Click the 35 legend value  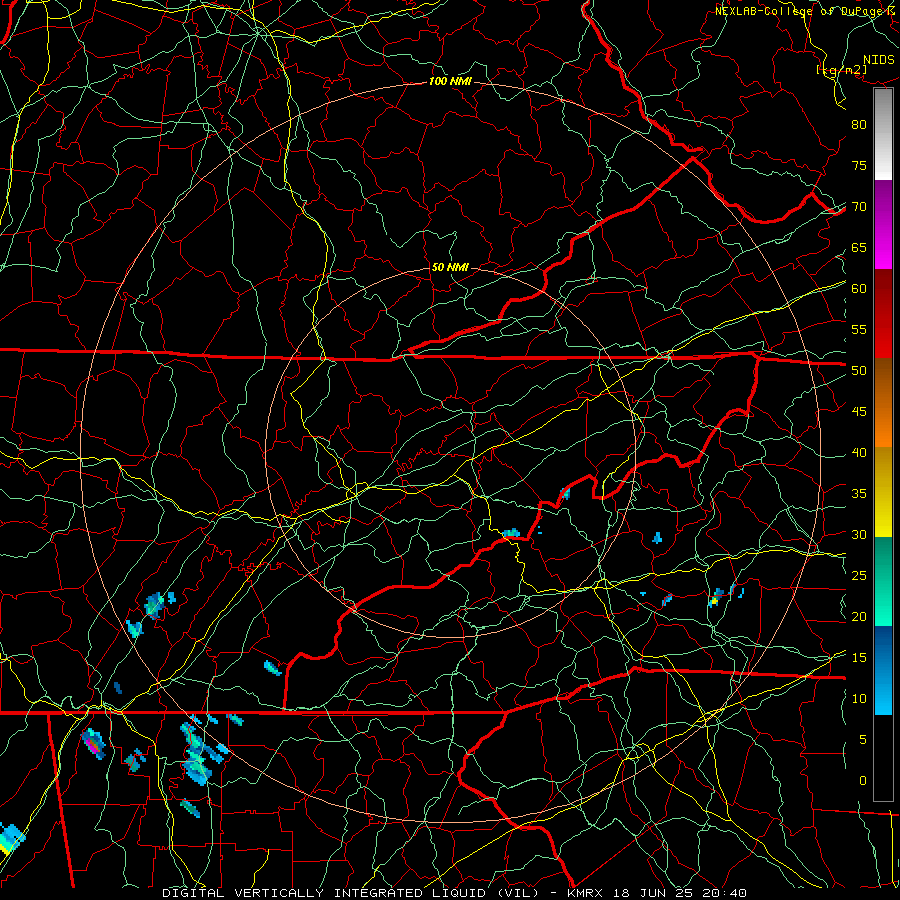[x=859, y=494]
